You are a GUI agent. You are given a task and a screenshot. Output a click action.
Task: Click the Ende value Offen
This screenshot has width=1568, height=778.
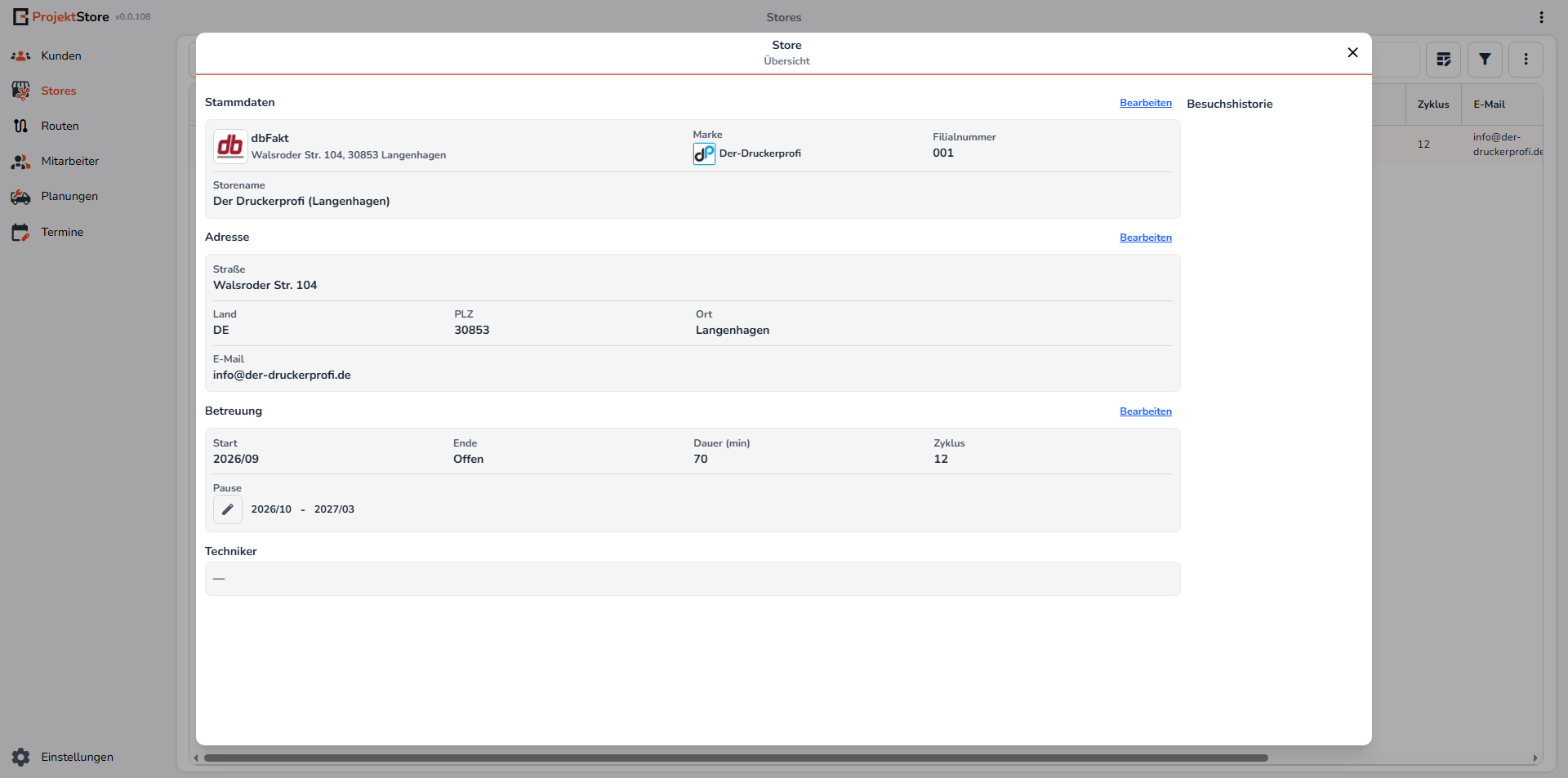(x=469, y=459)
